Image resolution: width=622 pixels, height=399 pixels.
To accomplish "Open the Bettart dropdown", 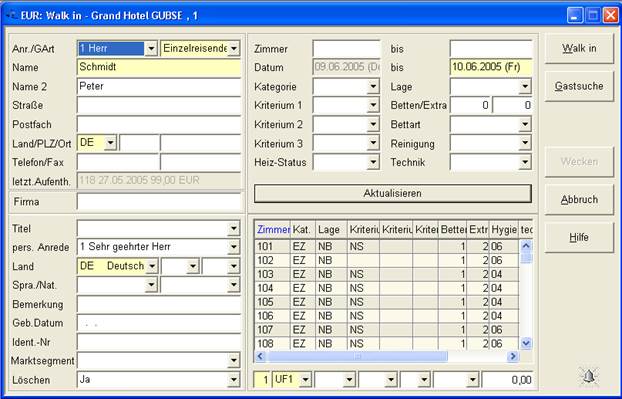I will [525, 124].
